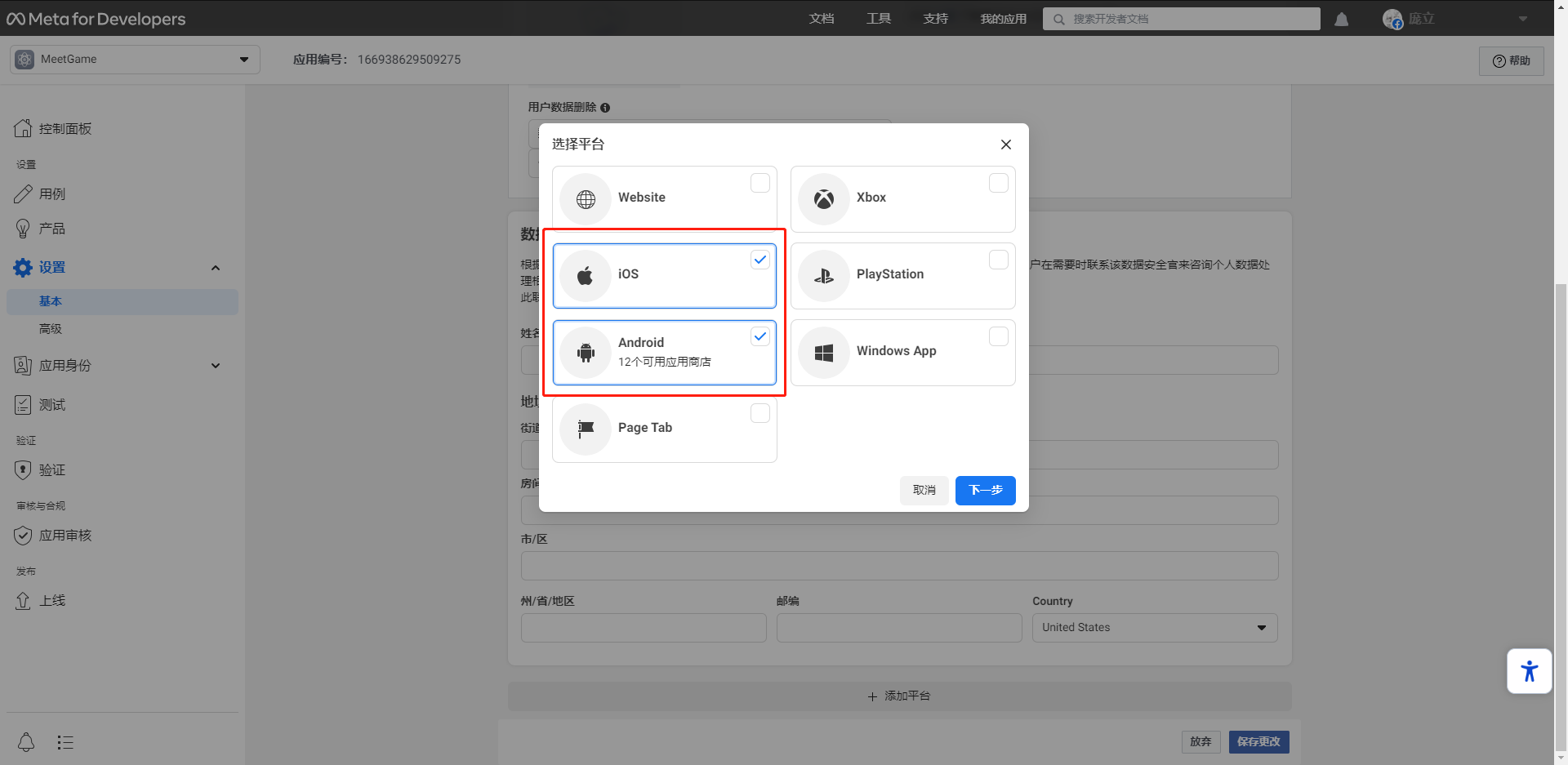
Task: Click the Meta for Developers logo
Action: (x=96, y=19)
